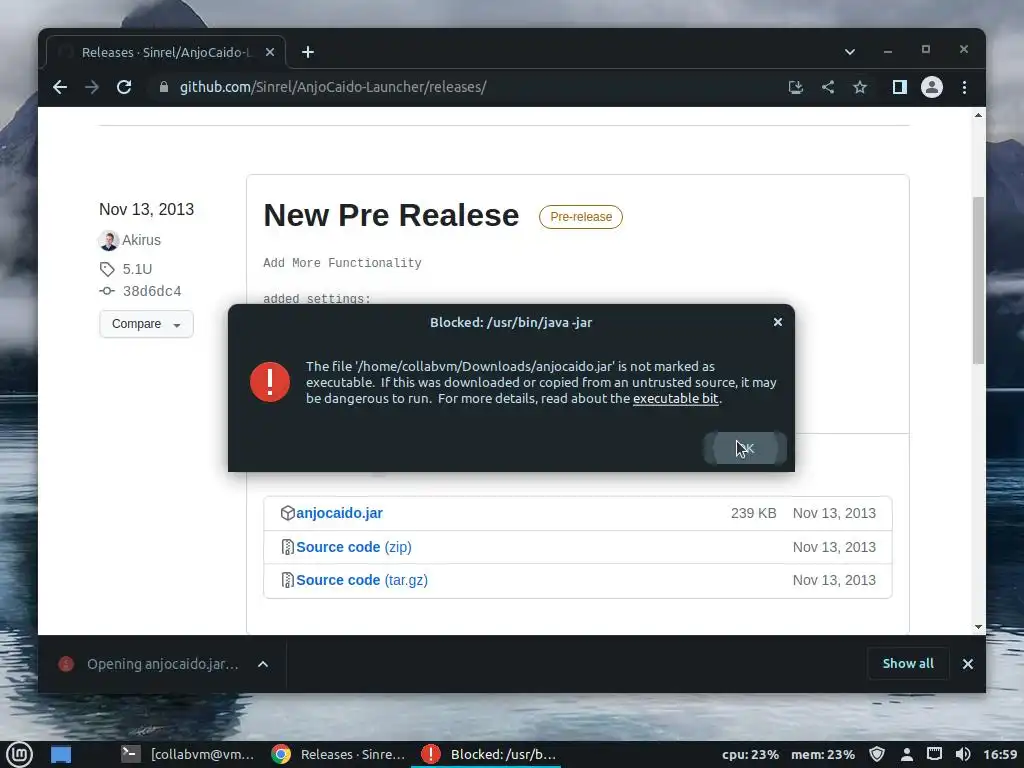
Task: Click the 239 KB file size text
Action: (x=754, y=513)
